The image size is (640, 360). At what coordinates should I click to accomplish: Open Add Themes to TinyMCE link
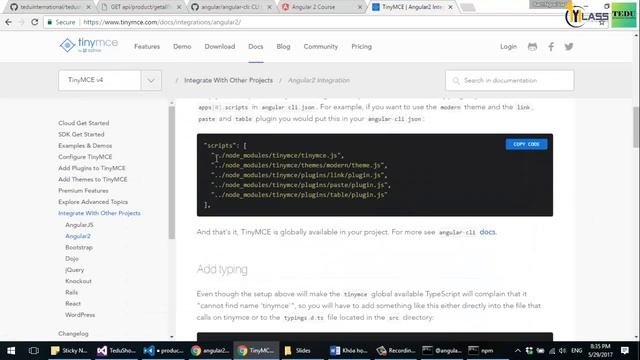(93, 180)
